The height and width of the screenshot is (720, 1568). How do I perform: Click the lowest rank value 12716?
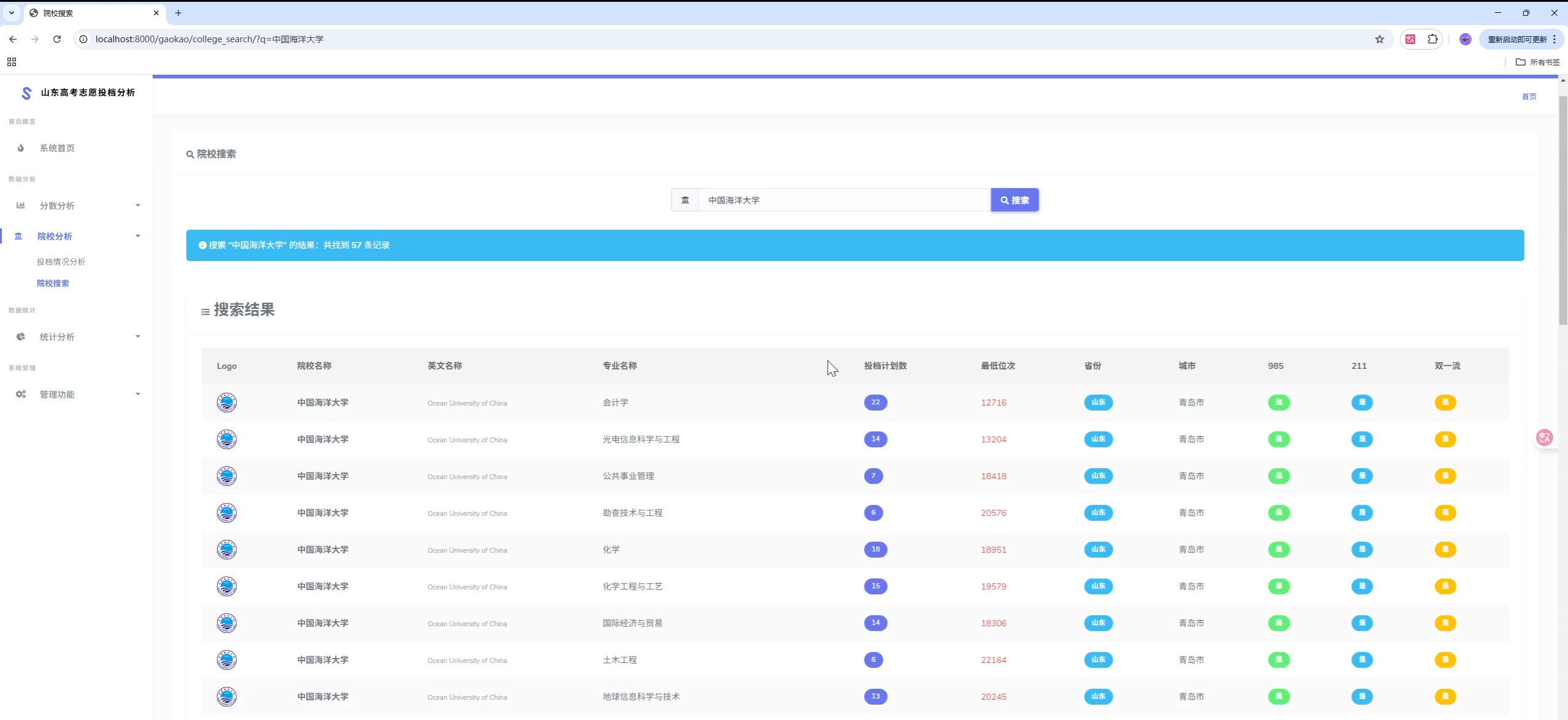(x=993, y=403)
